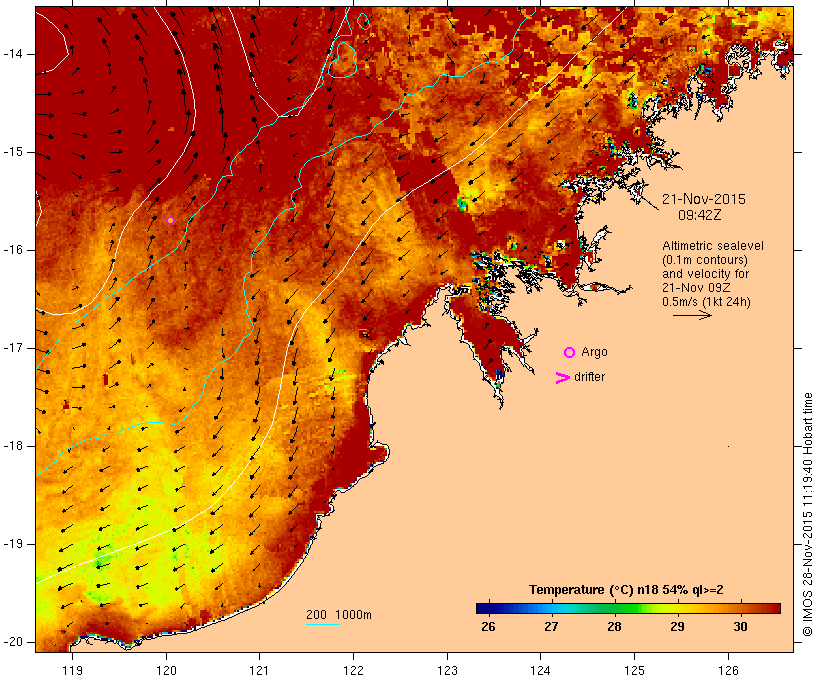Screen dimensions: 820x680
Task: Click the '0.5m/s (1kt 24h)' text
Action: point(706,302)
